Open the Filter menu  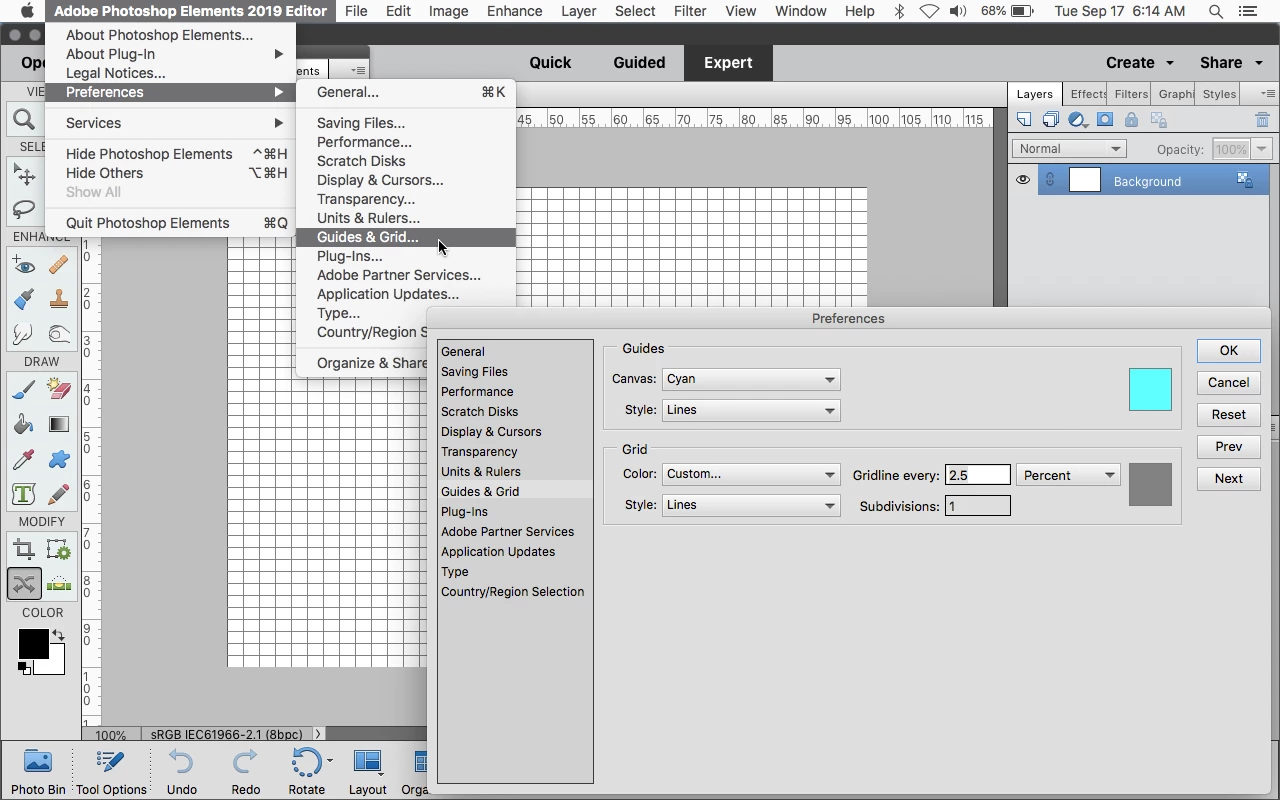click(x=691, y=11)
